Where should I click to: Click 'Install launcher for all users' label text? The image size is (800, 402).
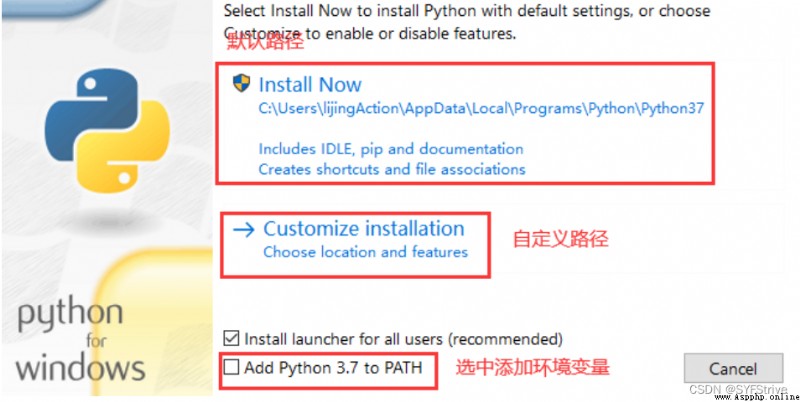[403, 339]
